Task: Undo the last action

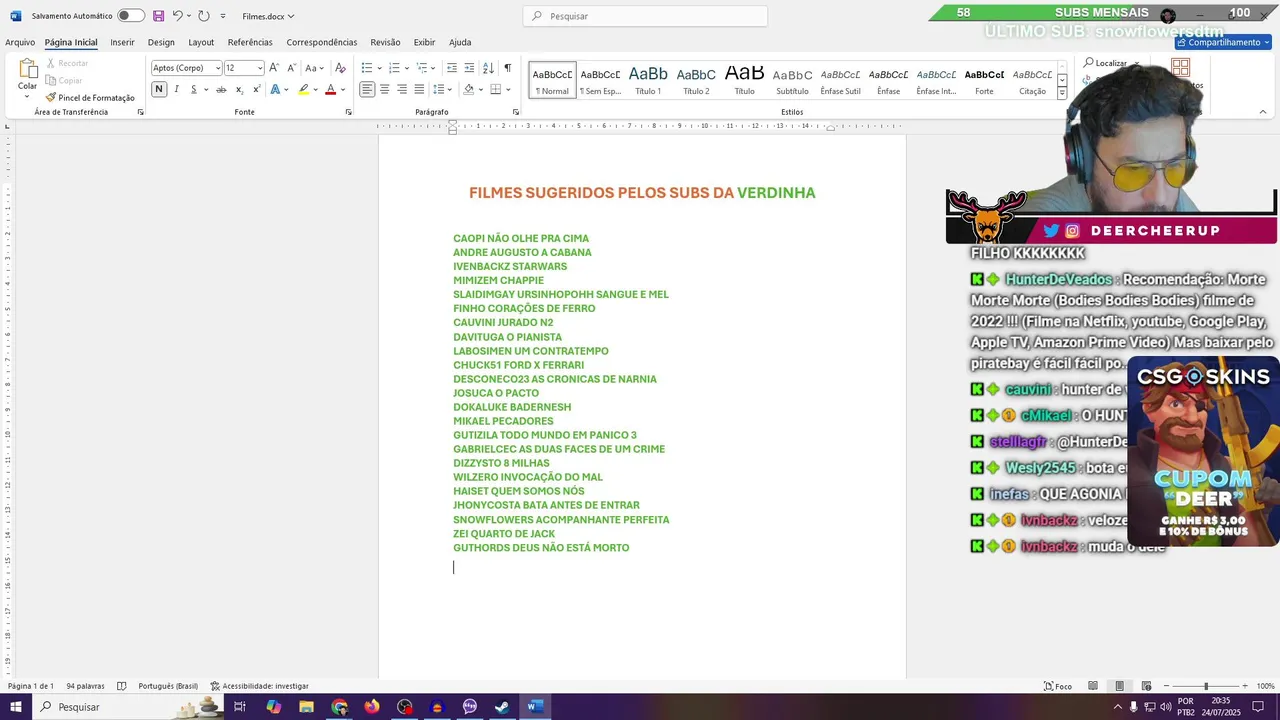Action: click(x=177, y=16)
